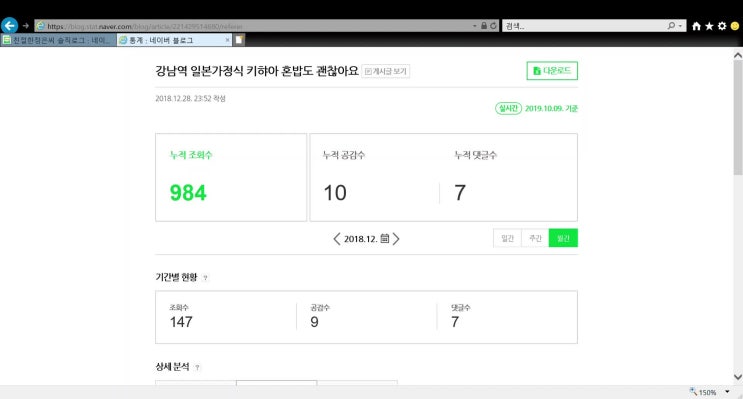Go to home page via house icon

pos(696,26)
